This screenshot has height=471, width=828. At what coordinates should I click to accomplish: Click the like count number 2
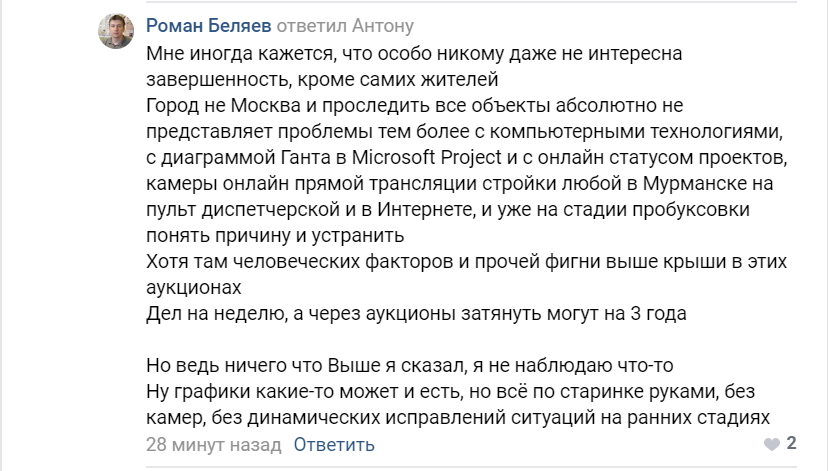click(791, 443)
